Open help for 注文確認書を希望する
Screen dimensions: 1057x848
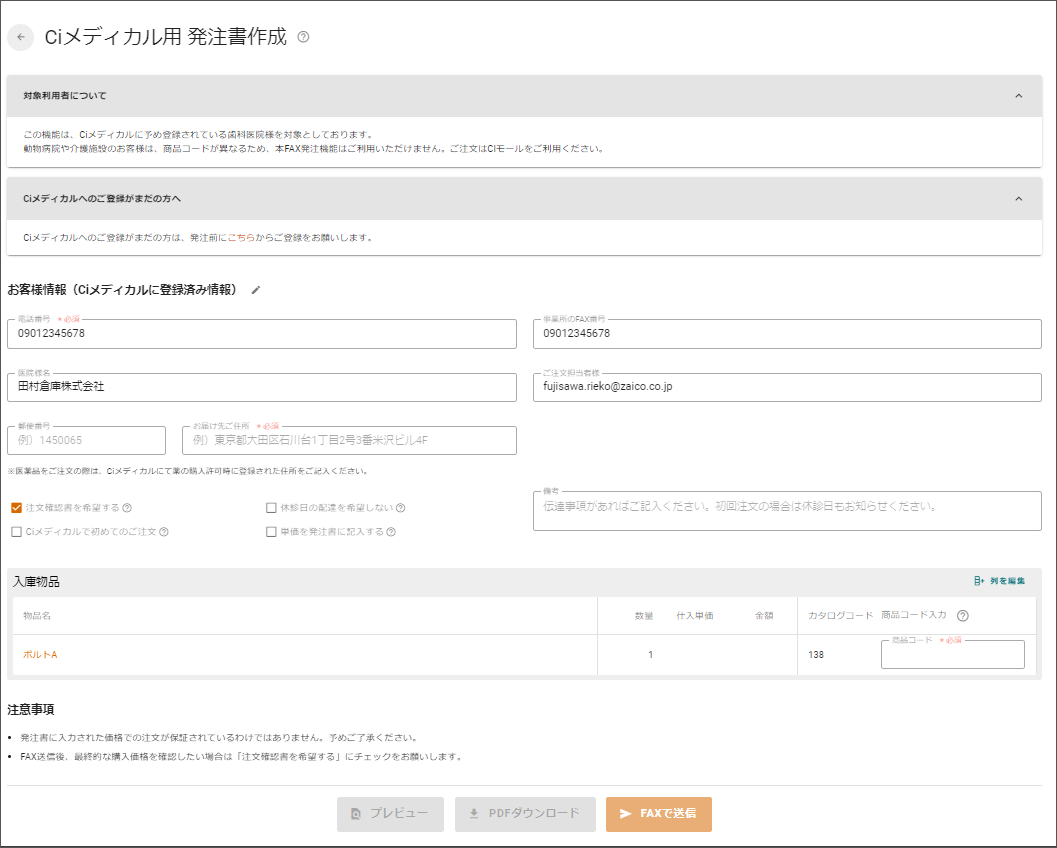[x=127, y=508]
